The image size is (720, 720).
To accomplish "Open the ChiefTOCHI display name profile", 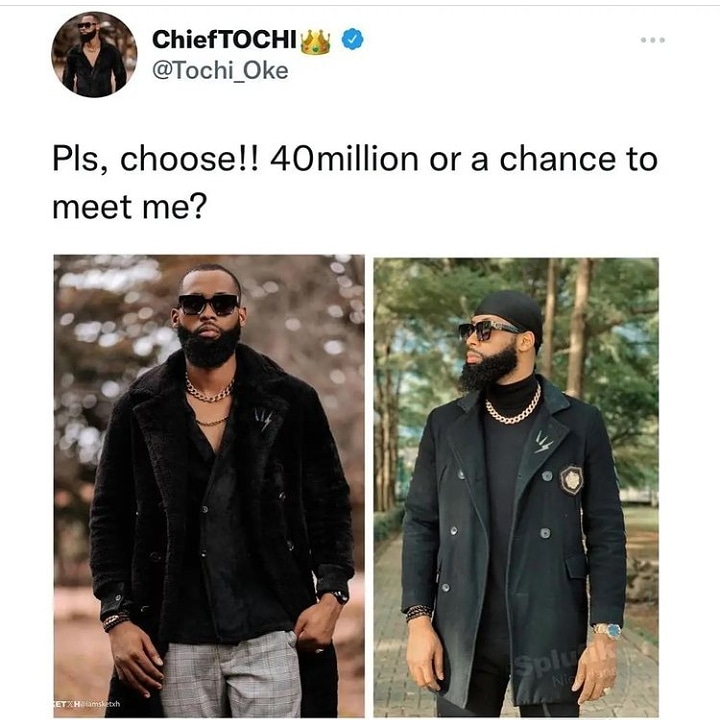I will pos(224,40).
